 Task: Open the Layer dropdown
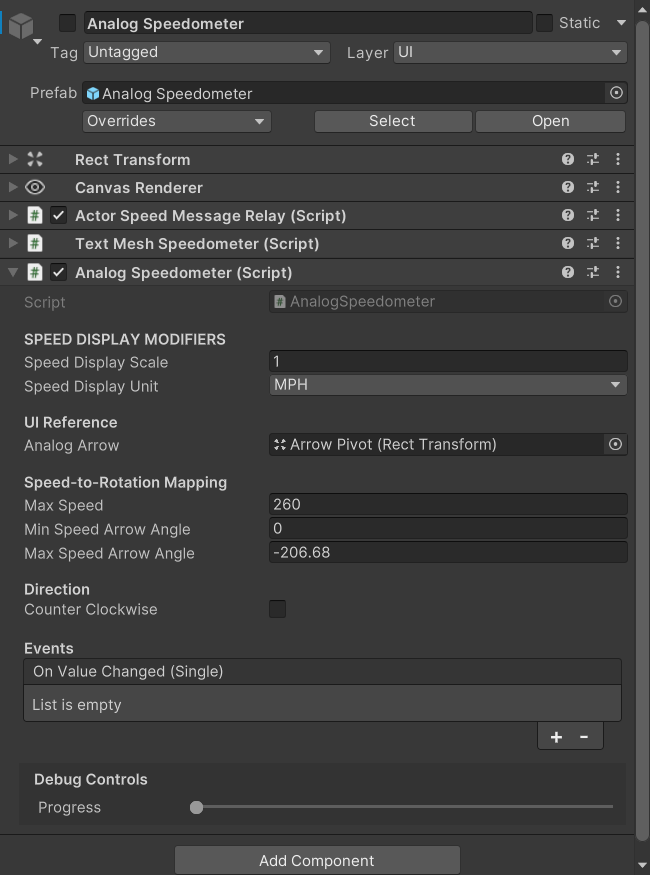pos(511,52)
